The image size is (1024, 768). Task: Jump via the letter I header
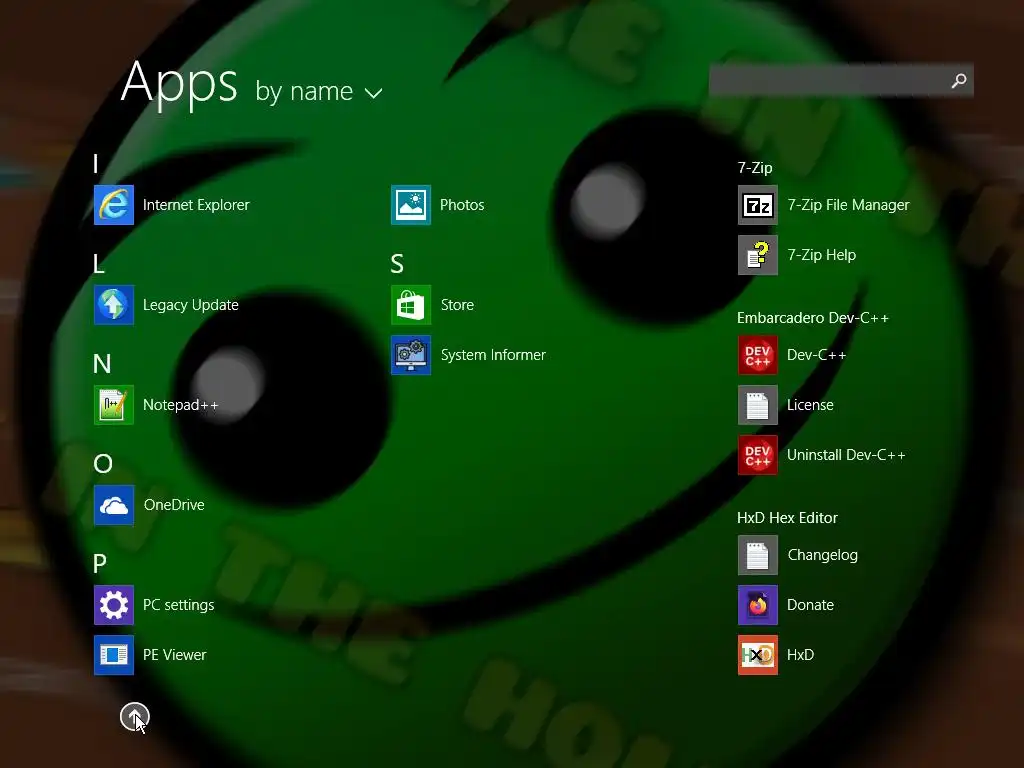(x=96, y=163)
